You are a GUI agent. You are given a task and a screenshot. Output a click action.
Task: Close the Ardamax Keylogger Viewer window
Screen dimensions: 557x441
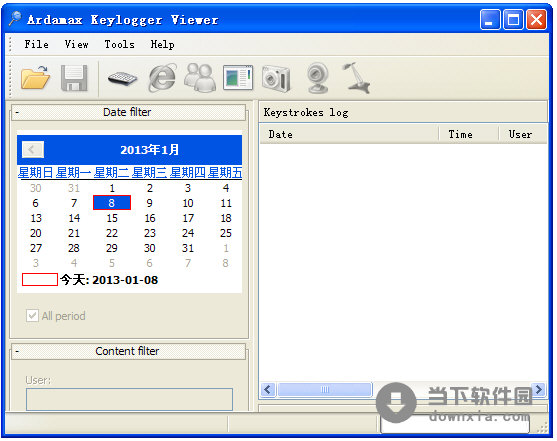pyautogui.click(x=536, y=20)
